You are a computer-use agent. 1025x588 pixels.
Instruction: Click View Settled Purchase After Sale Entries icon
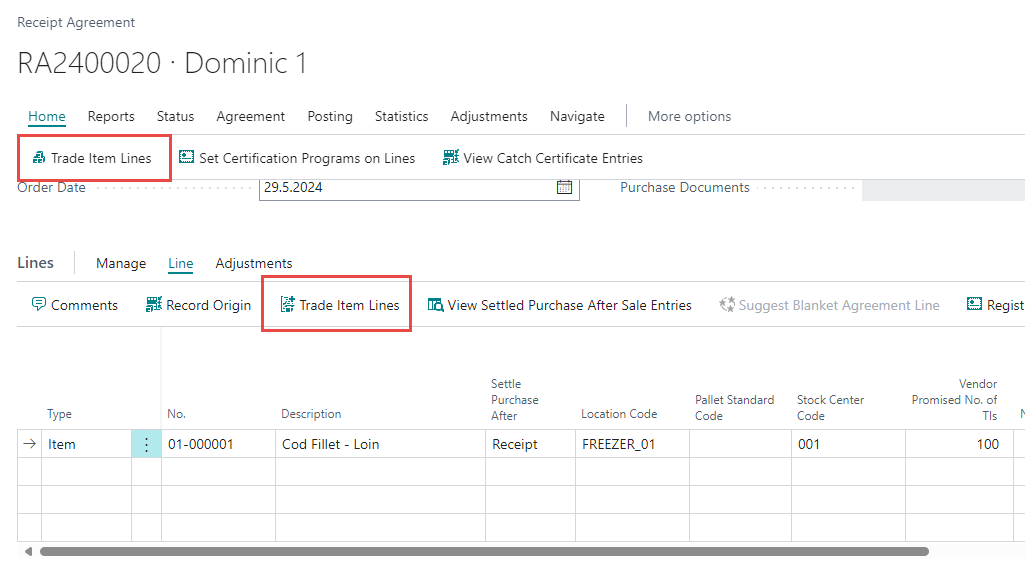435,305
